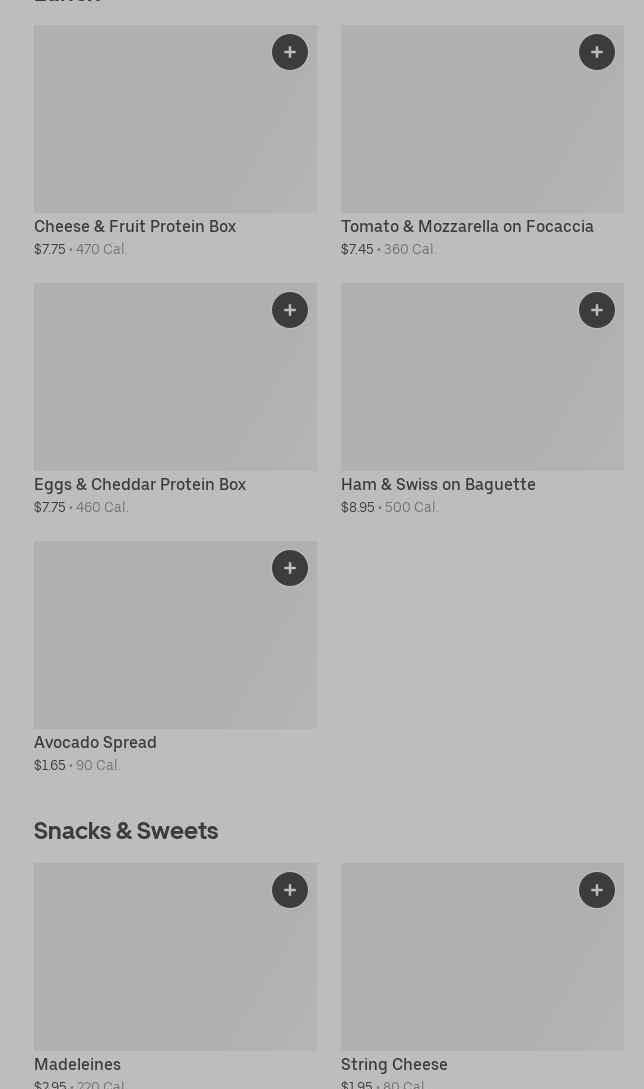Add String Cheese to order
Viewport: 644px width, 1089px height.
(x=597, y=890)
